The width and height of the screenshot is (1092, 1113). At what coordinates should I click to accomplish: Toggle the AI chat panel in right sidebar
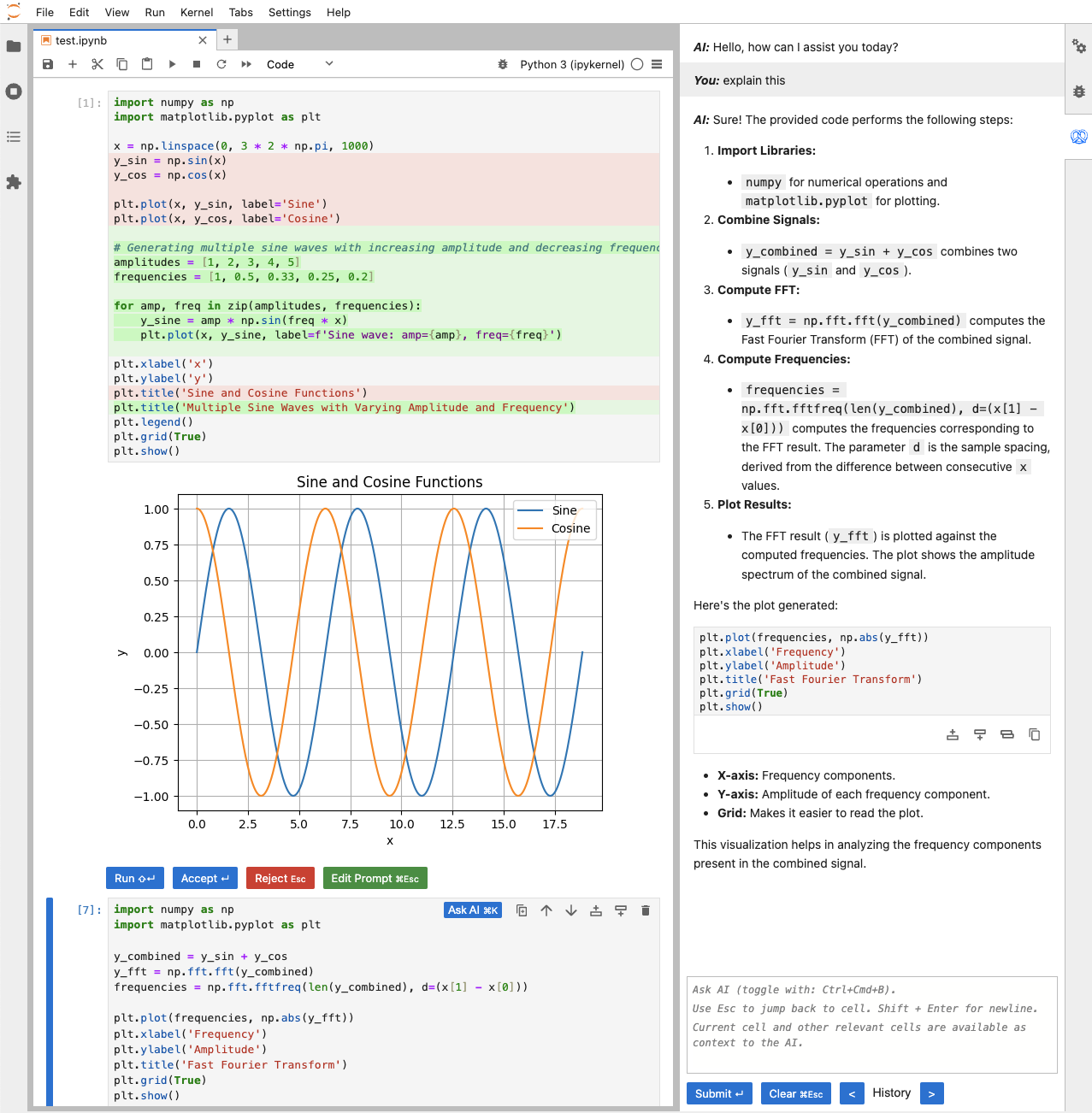1078,137
